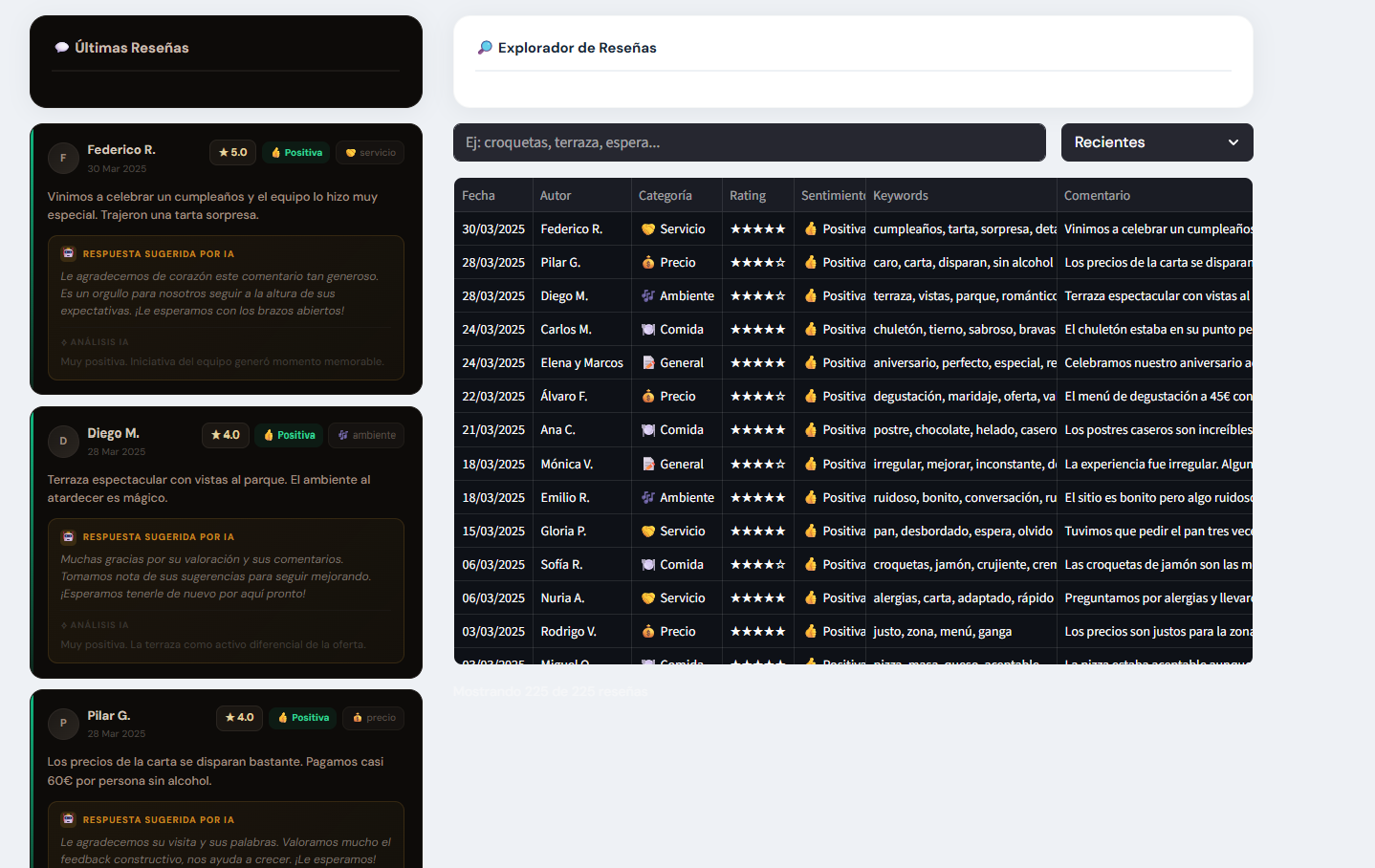Select the Gloria P. review row

click(852, 532)
